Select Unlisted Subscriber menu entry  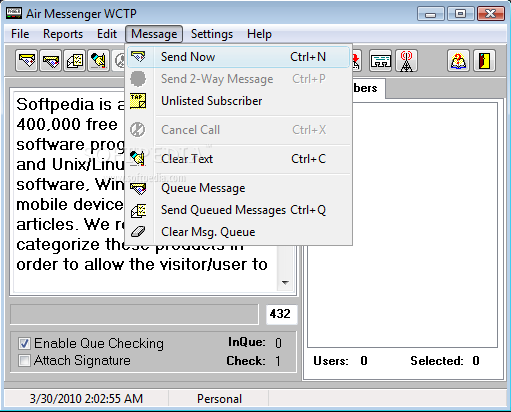click(238, 101)
